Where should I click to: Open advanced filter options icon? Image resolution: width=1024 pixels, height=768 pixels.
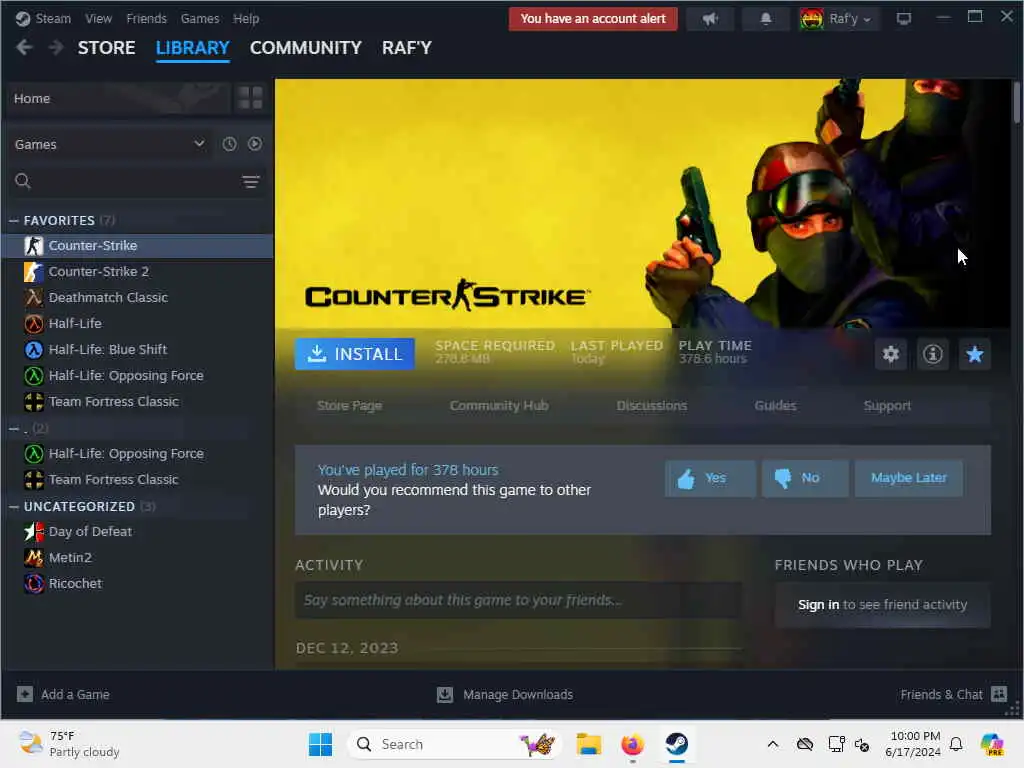point(251,182)
